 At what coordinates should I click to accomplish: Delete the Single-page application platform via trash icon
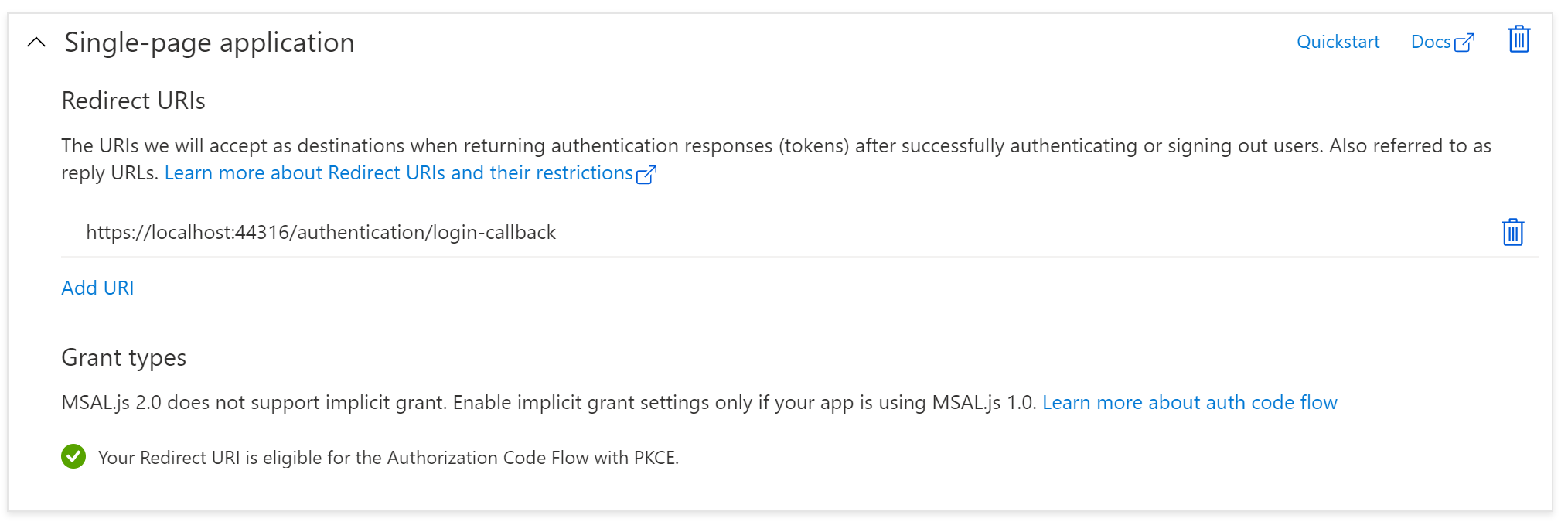click(1518, 39)
